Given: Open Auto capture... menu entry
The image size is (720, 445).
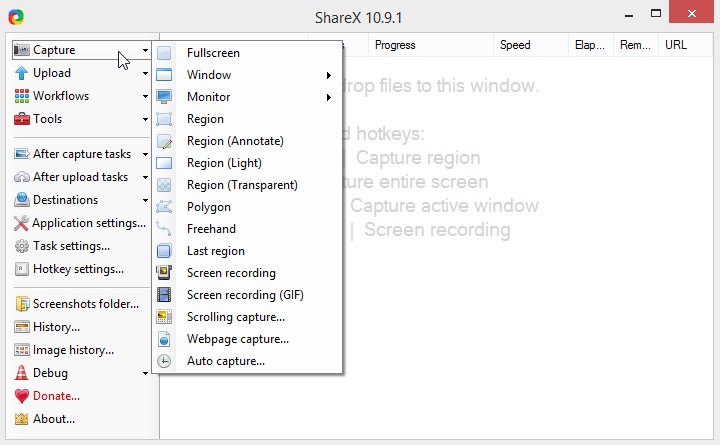Looking at the screenshot, I should [x=247, y=361].
